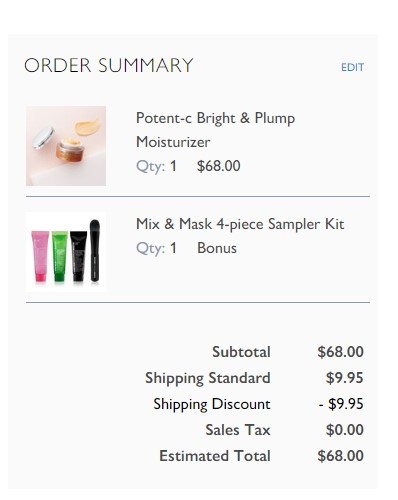
Task: Click the EDIT link in order summary
Action: coord(352,67)
